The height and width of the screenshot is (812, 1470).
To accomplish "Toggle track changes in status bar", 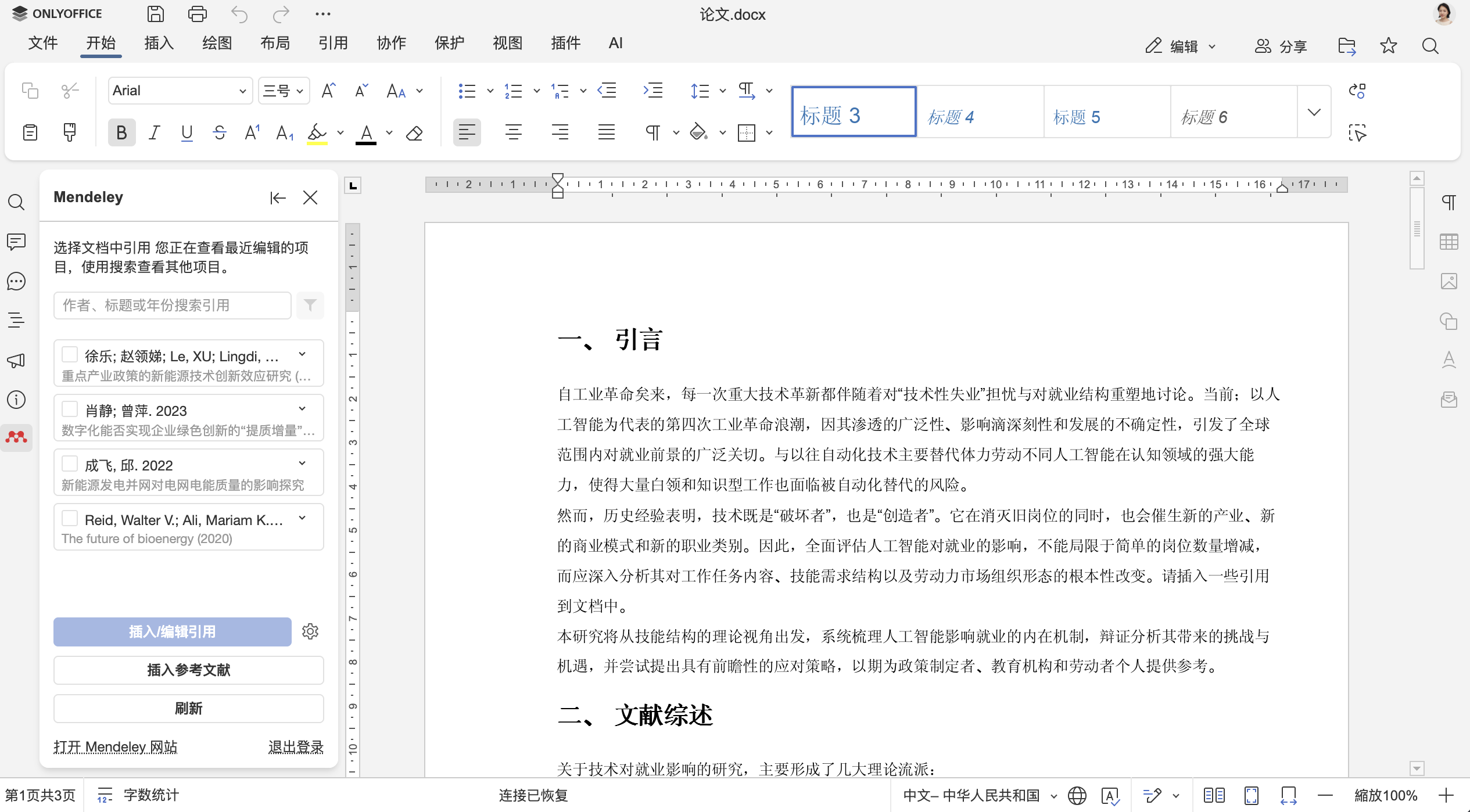I will pos(1152,795).
